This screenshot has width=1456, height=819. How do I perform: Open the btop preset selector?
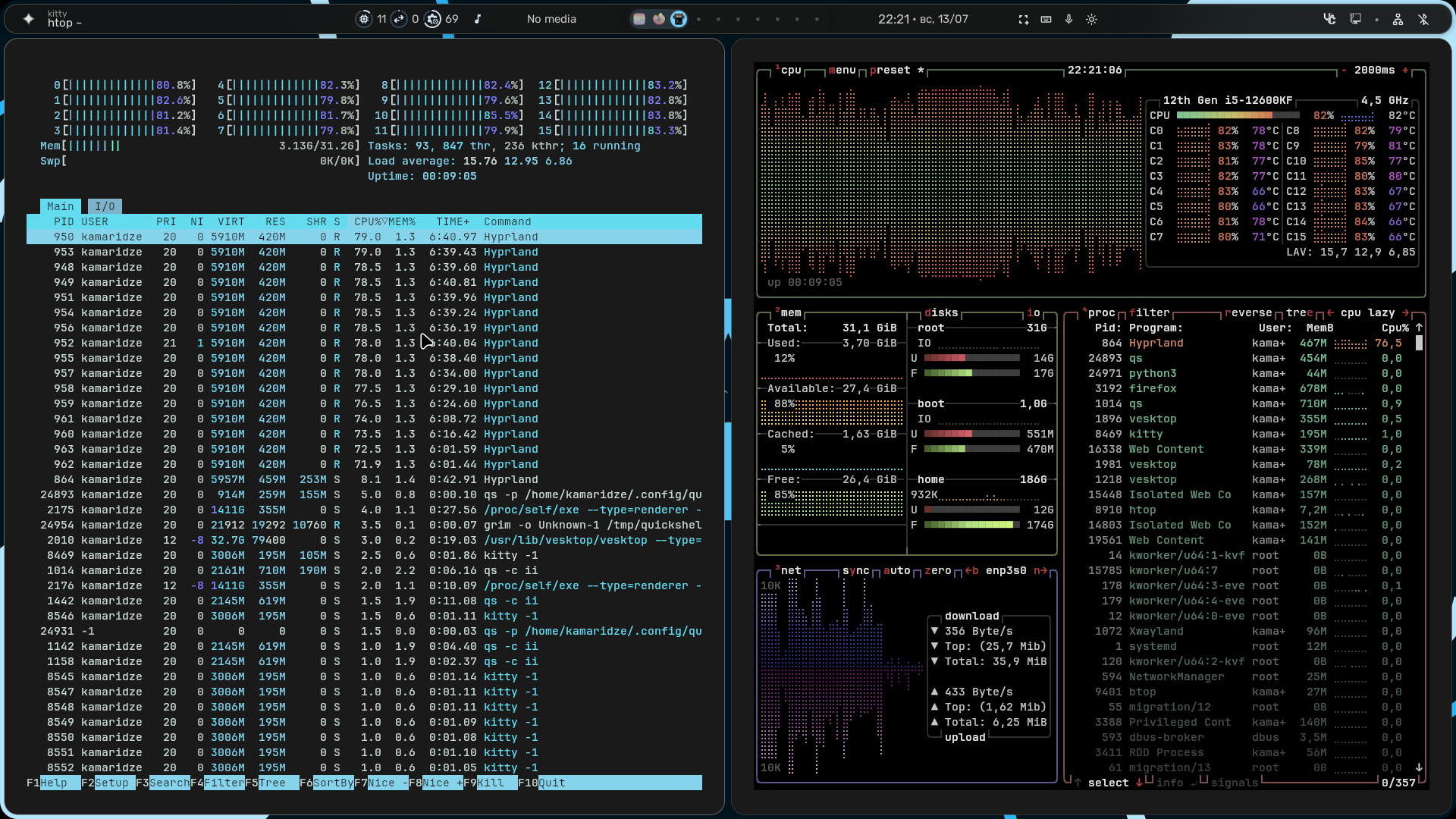pyautogui.click(x=890, y=70)
